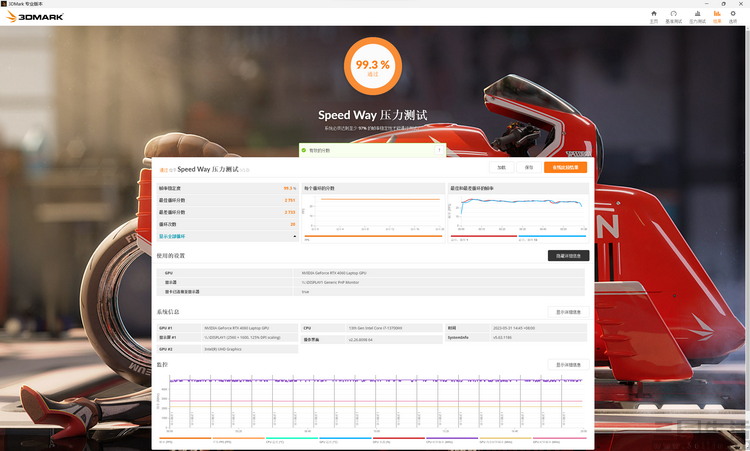Click GPU value in settings used section
Viewport: 750px width, 451px height.
(x=334, y=273)
